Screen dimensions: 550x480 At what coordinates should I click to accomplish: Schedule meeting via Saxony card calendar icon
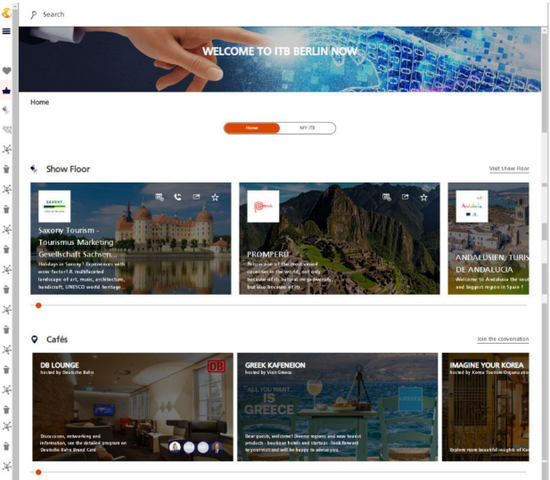[x=160, y=197]
